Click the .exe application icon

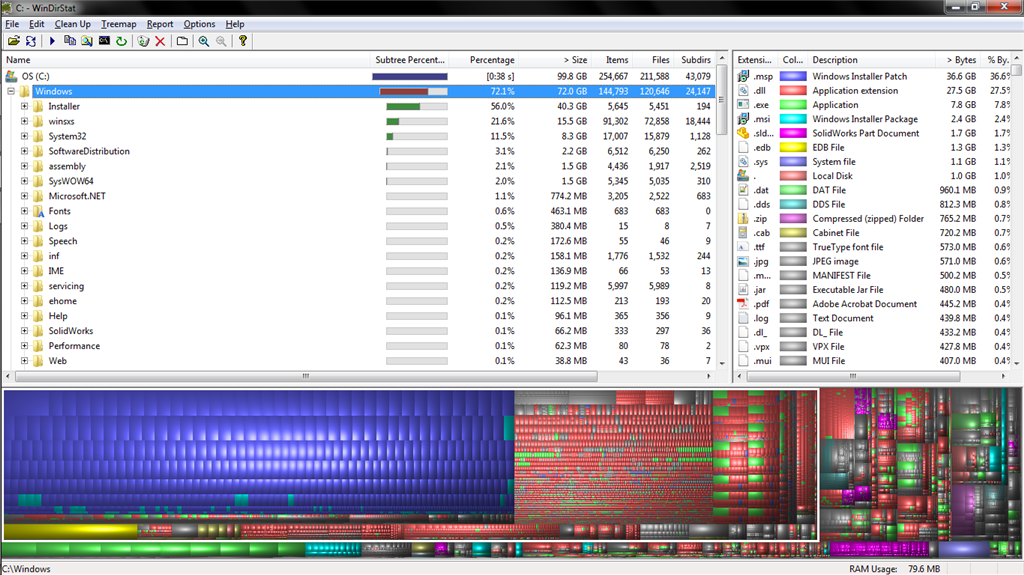(743, 105)
